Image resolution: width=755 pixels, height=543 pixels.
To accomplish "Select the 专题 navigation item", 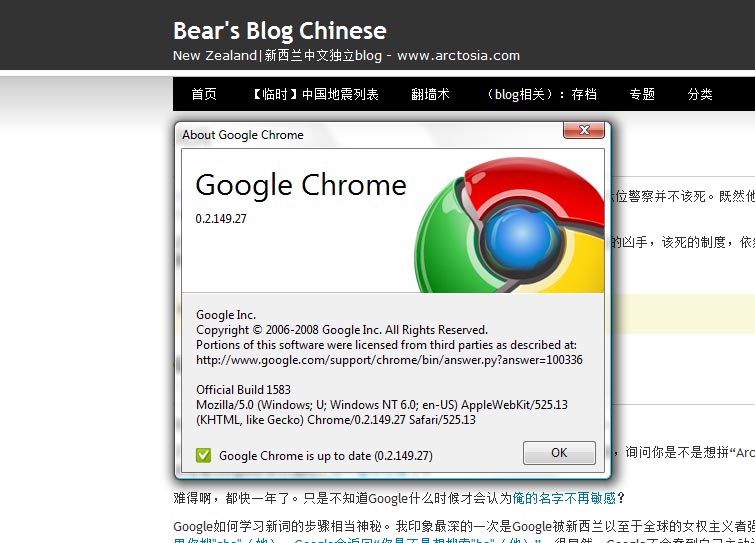I will coord(642,94).
